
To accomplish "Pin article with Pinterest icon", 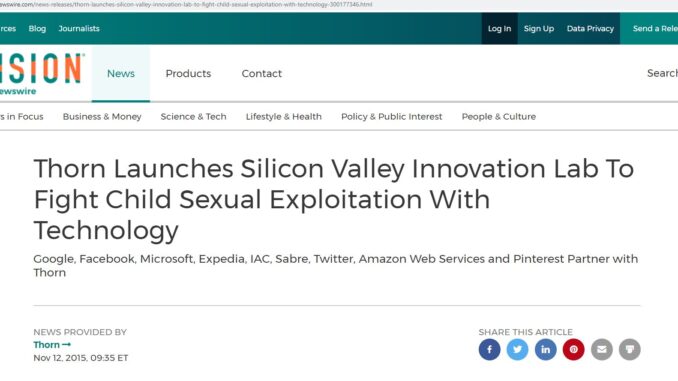I will point(573,349).
